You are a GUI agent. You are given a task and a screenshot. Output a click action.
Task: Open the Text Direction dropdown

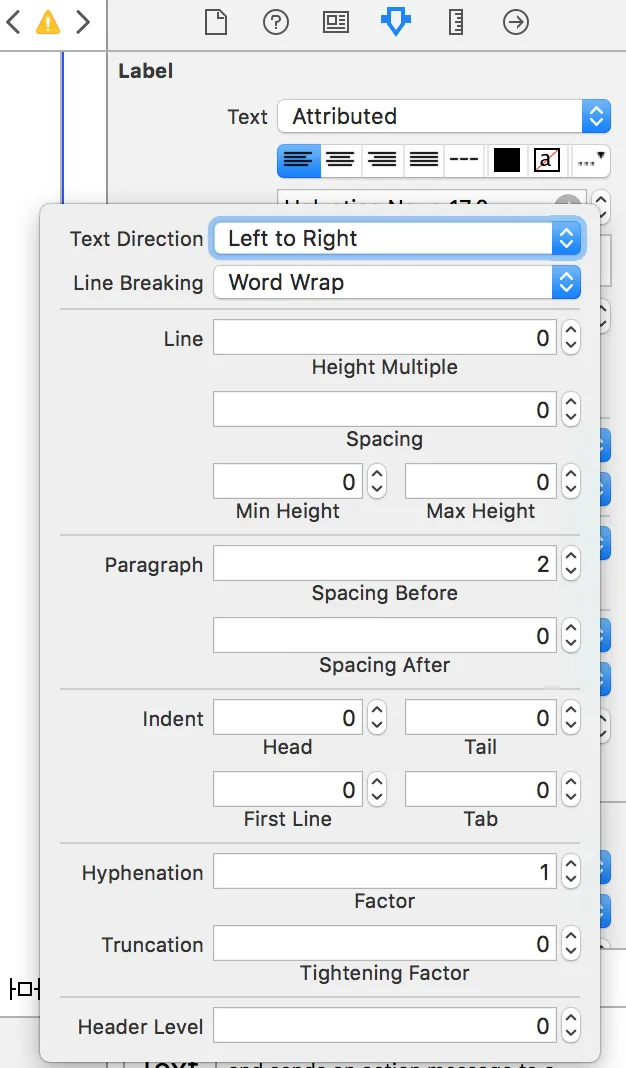(x=396, y=239)
